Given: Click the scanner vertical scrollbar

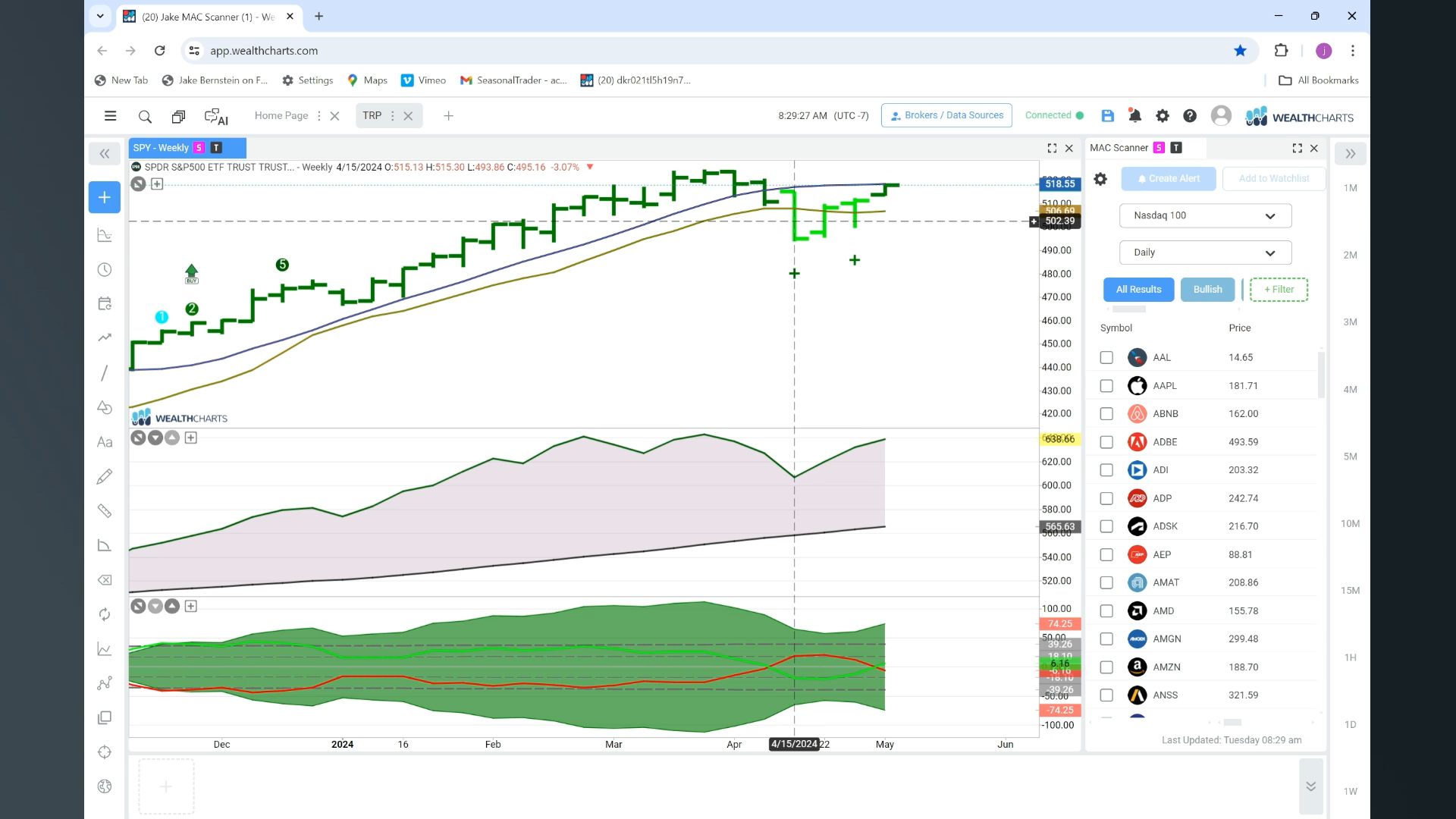Looking at the screenshot, I should click(1321, 375).
